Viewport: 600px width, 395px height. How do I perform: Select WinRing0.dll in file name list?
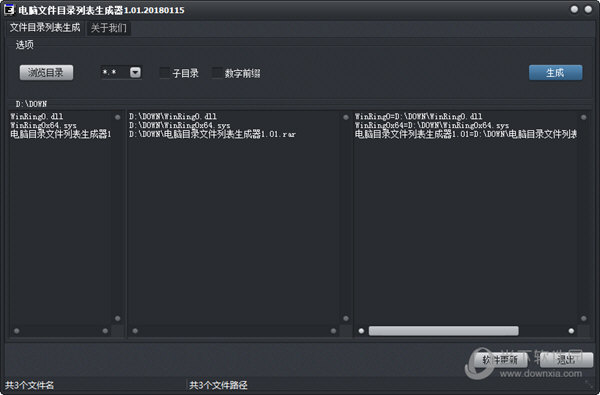coord(37,116)
